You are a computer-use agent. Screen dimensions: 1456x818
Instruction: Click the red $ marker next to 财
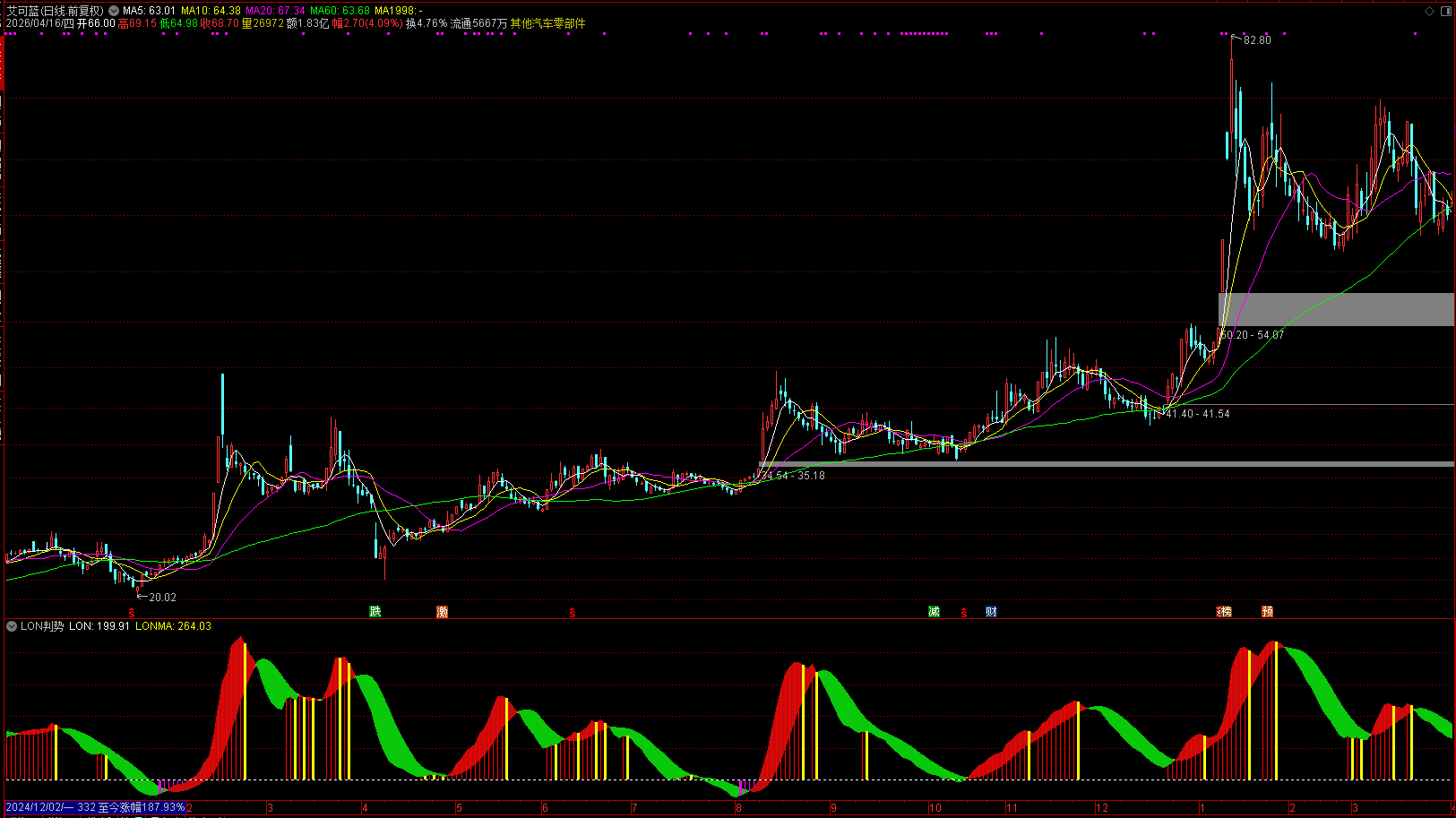tap(964, 613)
